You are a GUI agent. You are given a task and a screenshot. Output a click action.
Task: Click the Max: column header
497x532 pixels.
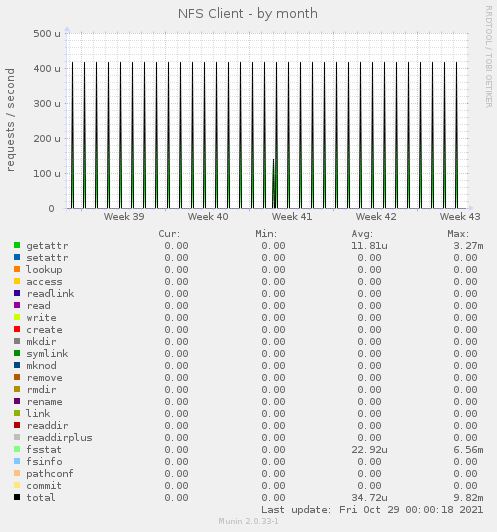(458, 234)
